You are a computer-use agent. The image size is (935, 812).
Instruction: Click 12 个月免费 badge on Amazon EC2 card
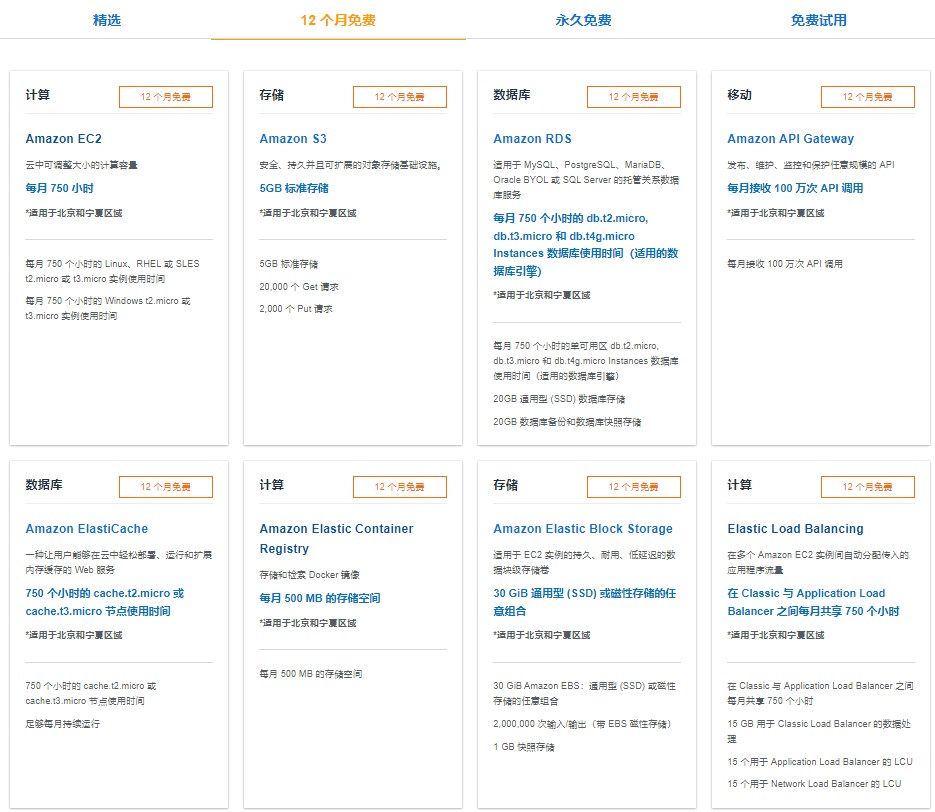(x=166, y=97)
